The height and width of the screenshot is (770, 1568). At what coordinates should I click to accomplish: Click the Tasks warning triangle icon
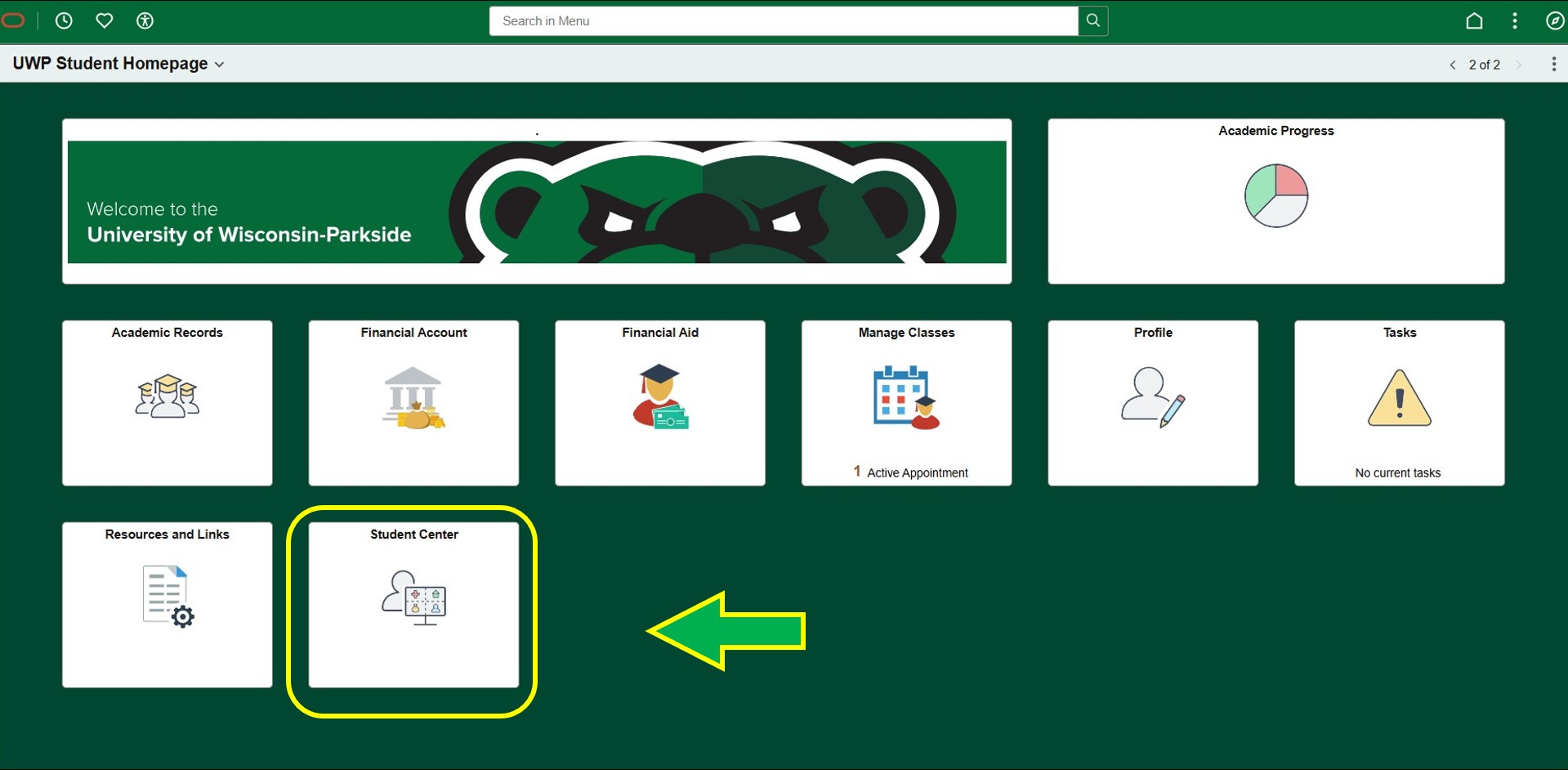click(x=1399, y=398)
